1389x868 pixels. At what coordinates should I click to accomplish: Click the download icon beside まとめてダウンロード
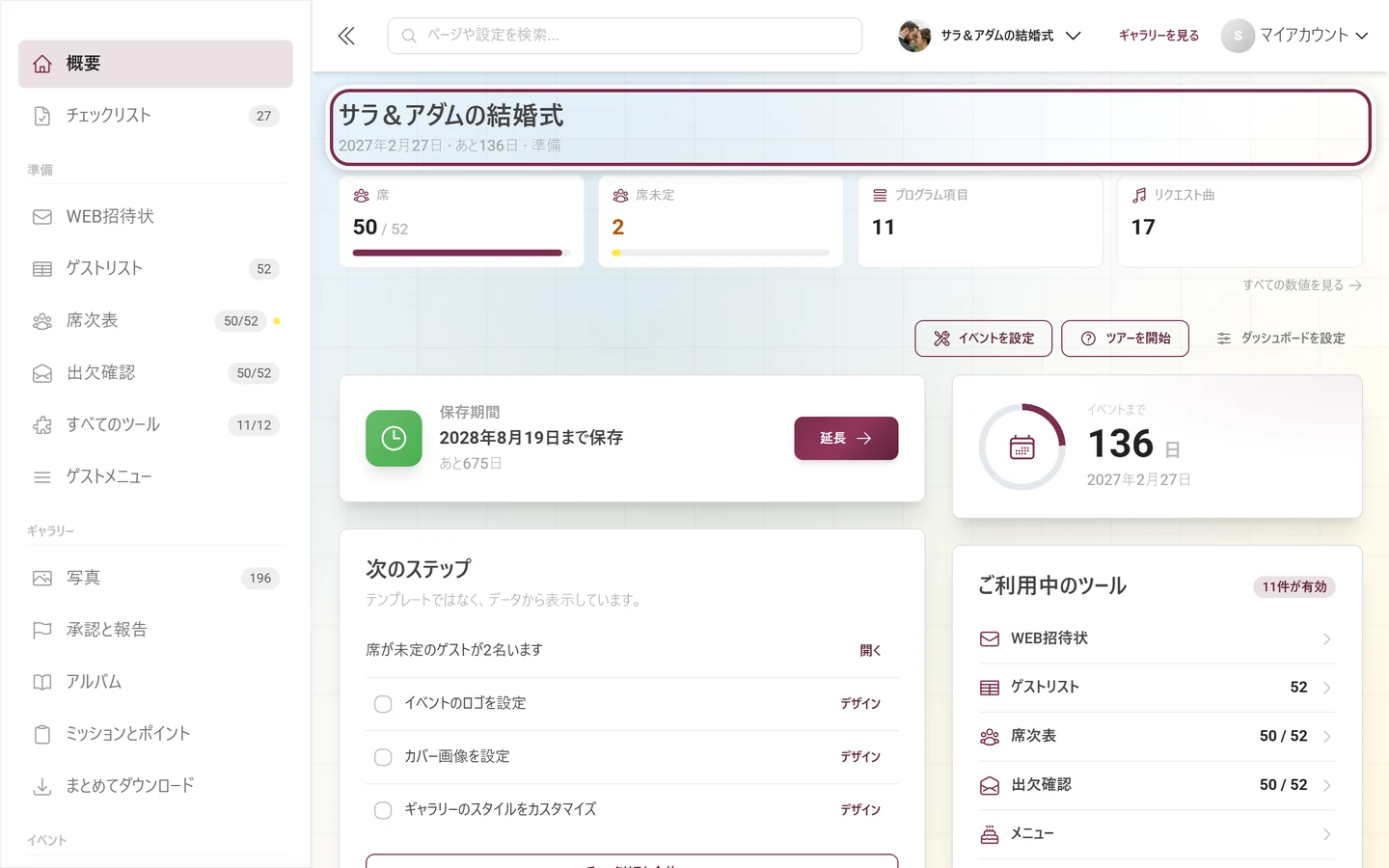(x=42, y=787)
